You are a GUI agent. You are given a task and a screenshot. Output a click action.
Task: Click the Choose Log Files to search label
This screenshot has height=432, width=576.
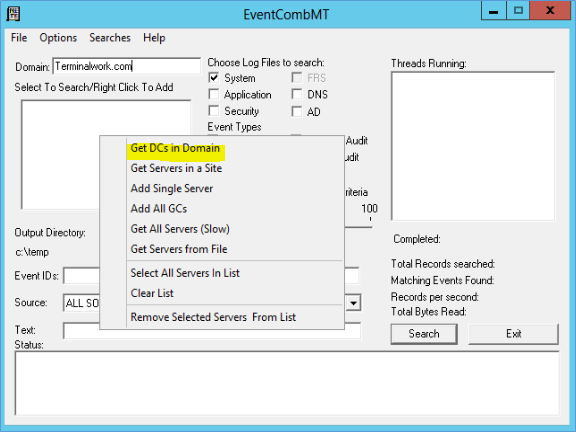(x=266, y=62)
